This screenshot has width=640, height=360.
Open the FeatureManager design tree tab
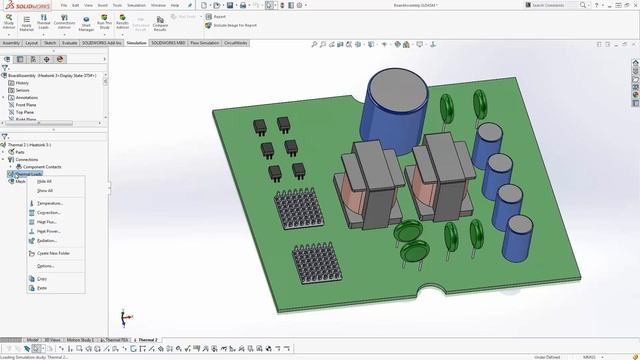click(x=7, y=60)
